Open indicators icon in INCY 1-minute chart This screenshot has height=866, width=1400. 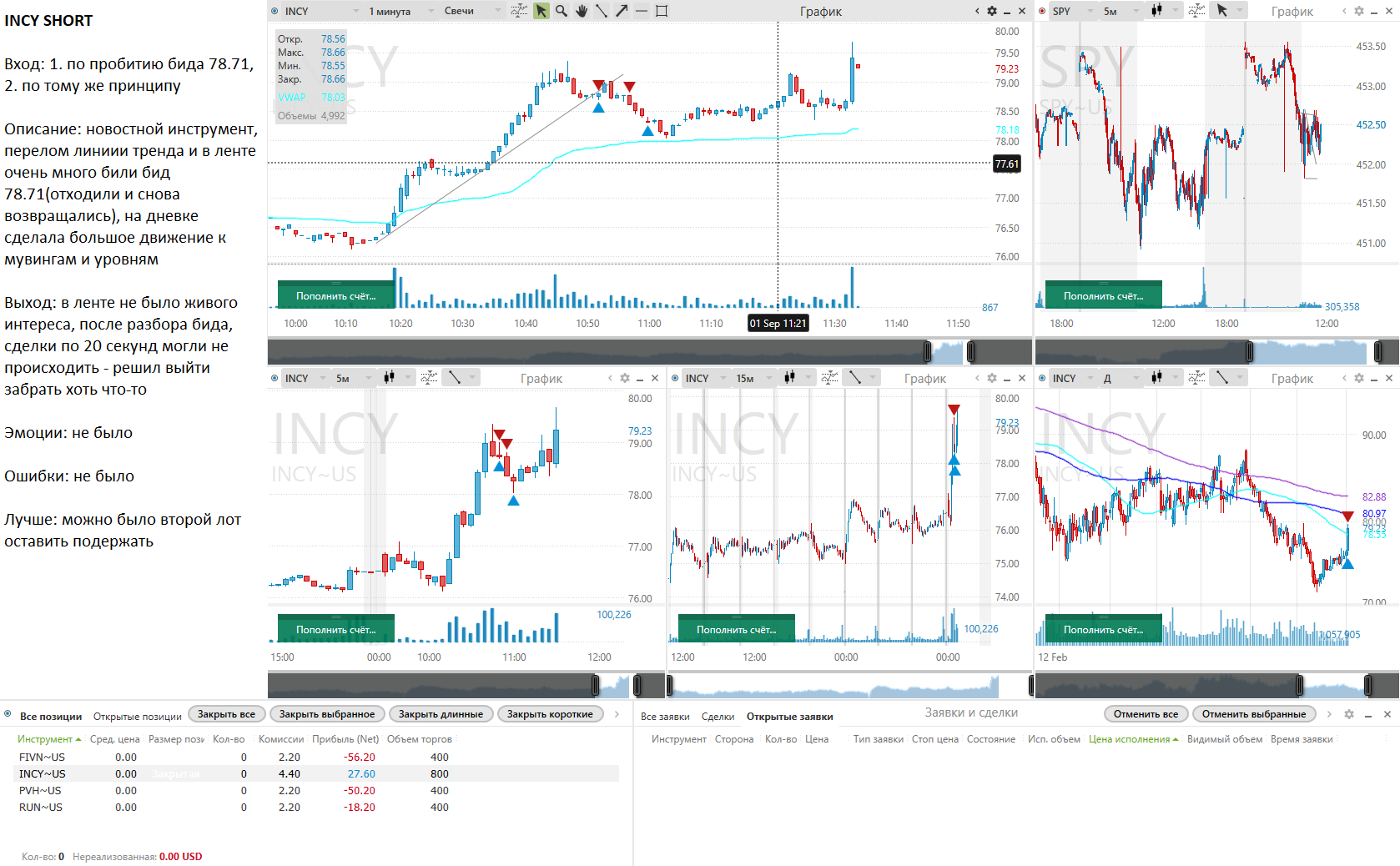[x=519, y=11]
